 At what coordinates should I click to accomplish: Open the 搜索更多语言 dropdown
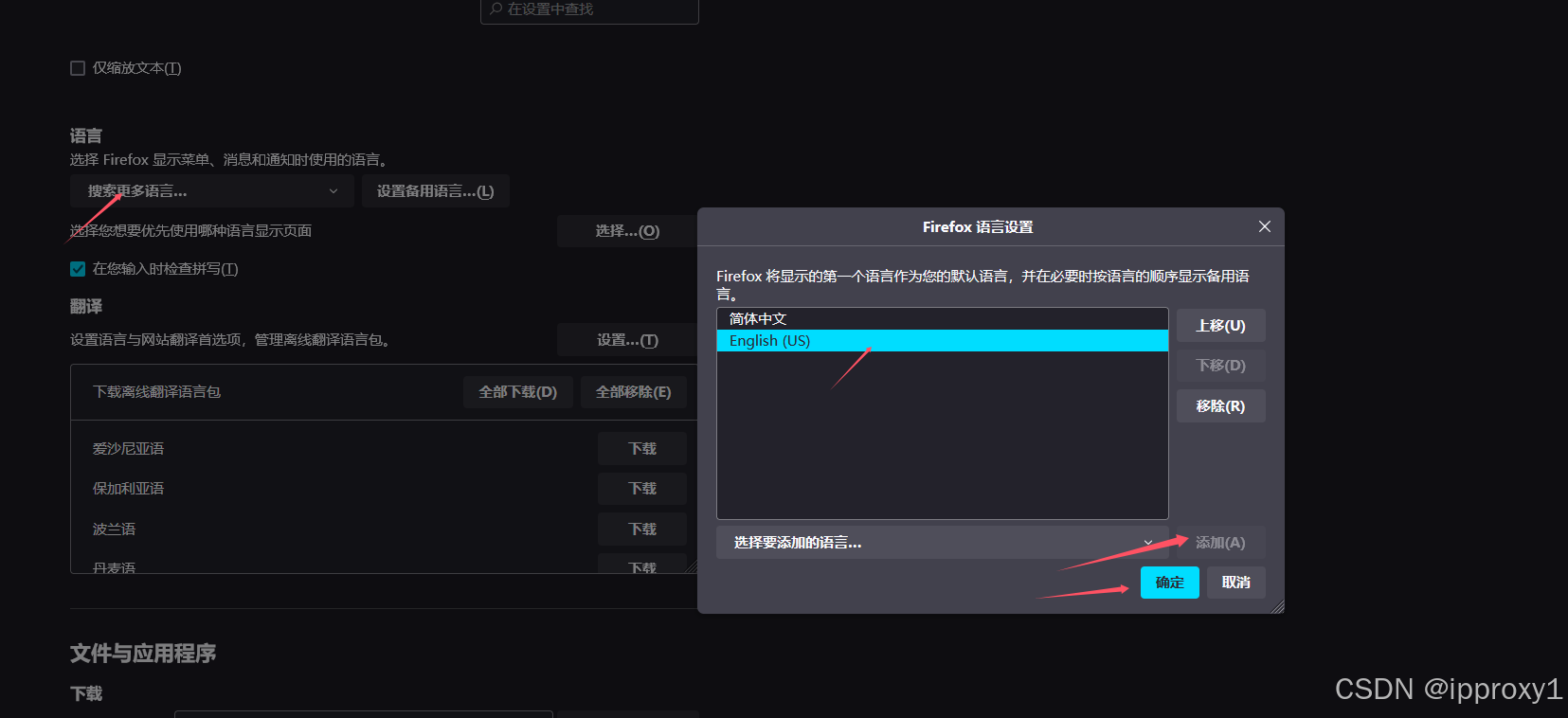click(212, 191)
